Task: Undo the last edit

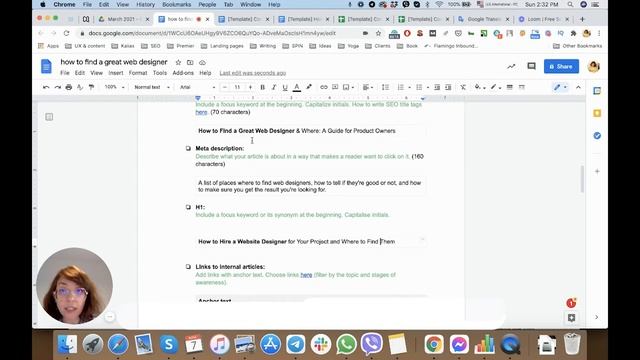Action: (46, 87)
